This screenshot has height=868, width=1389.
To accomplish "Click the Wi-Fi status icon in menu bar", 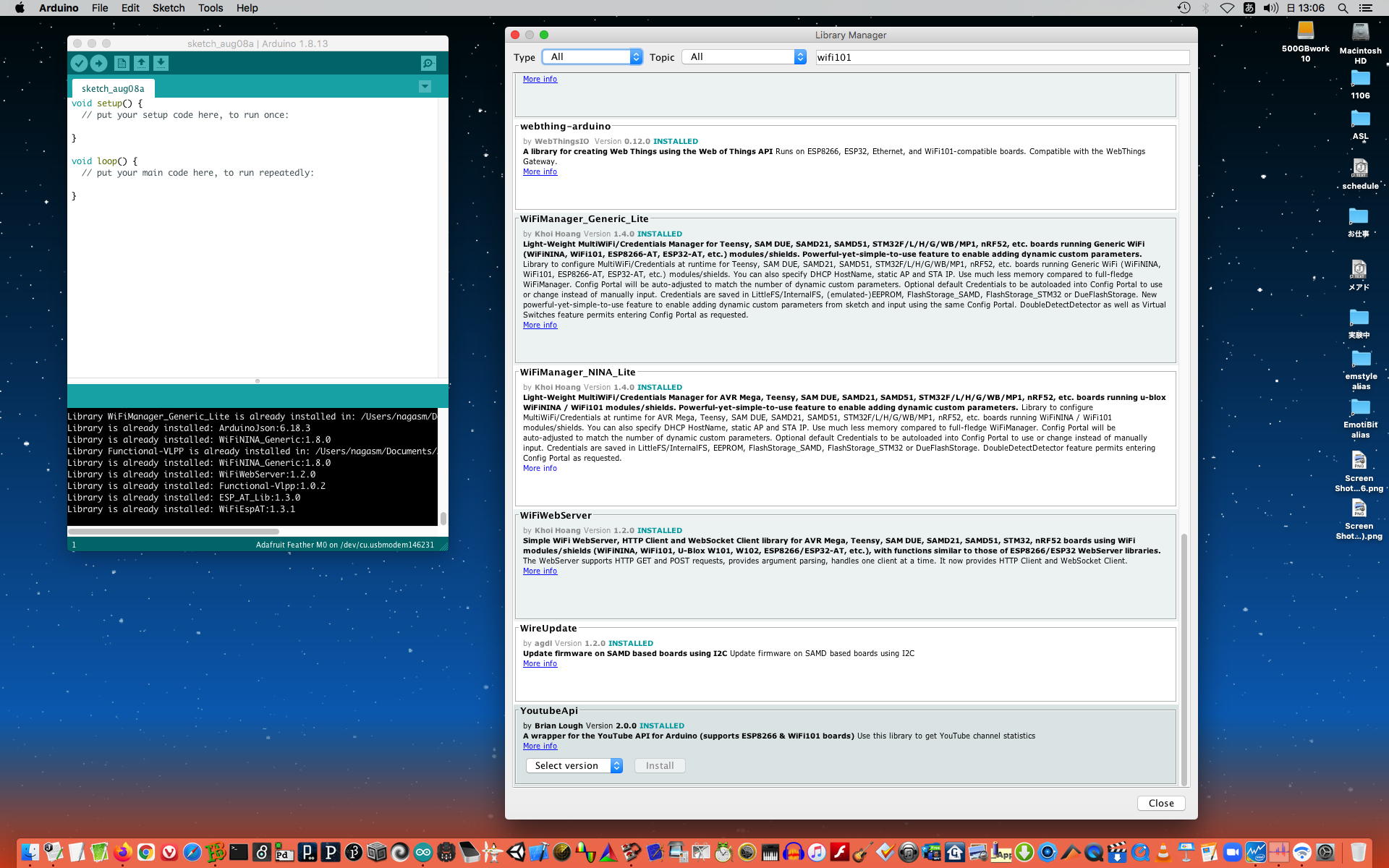I will [x=1227, y=8].
